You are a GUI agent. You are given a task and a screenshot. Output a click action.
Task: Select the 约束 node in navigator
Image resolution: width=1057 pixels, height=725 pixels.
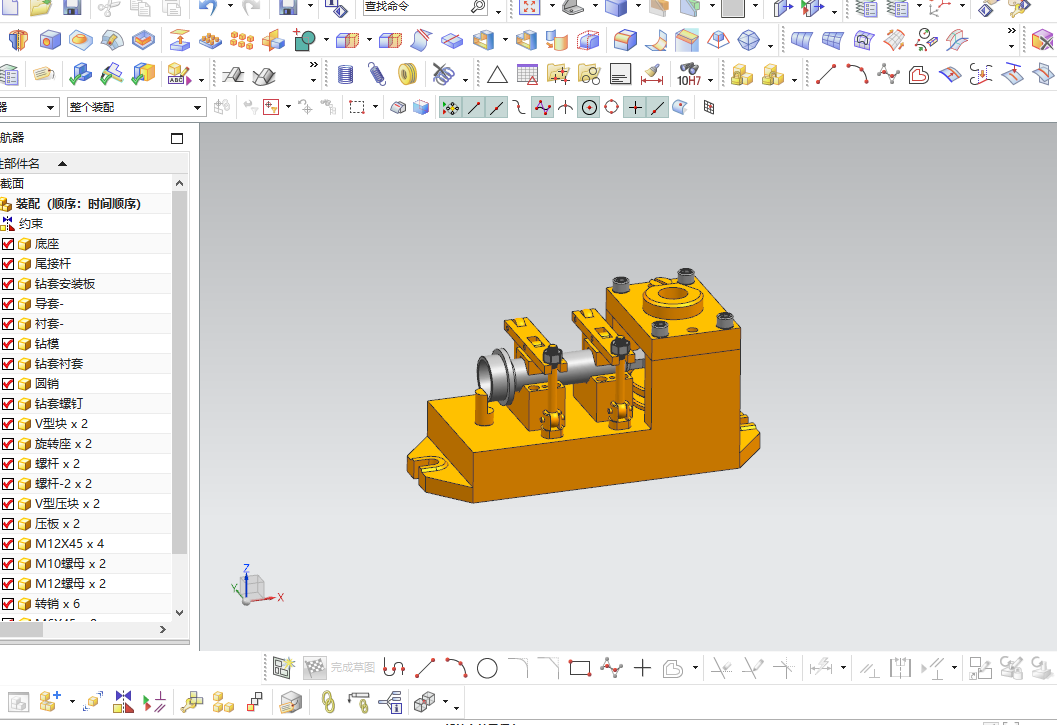click(30, 224)
